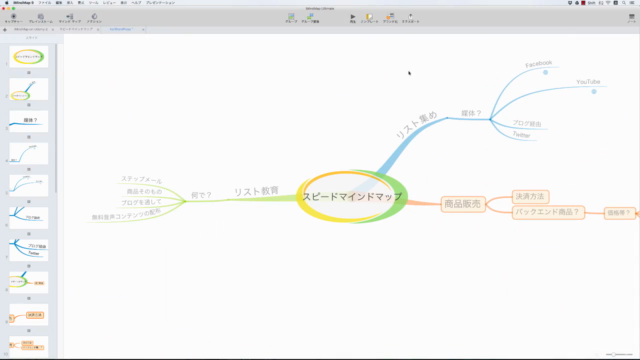Viewport: 640px width, 360px height.
Task: Click transition icon between slides 9 and 10
Action: tap(29, 331)
